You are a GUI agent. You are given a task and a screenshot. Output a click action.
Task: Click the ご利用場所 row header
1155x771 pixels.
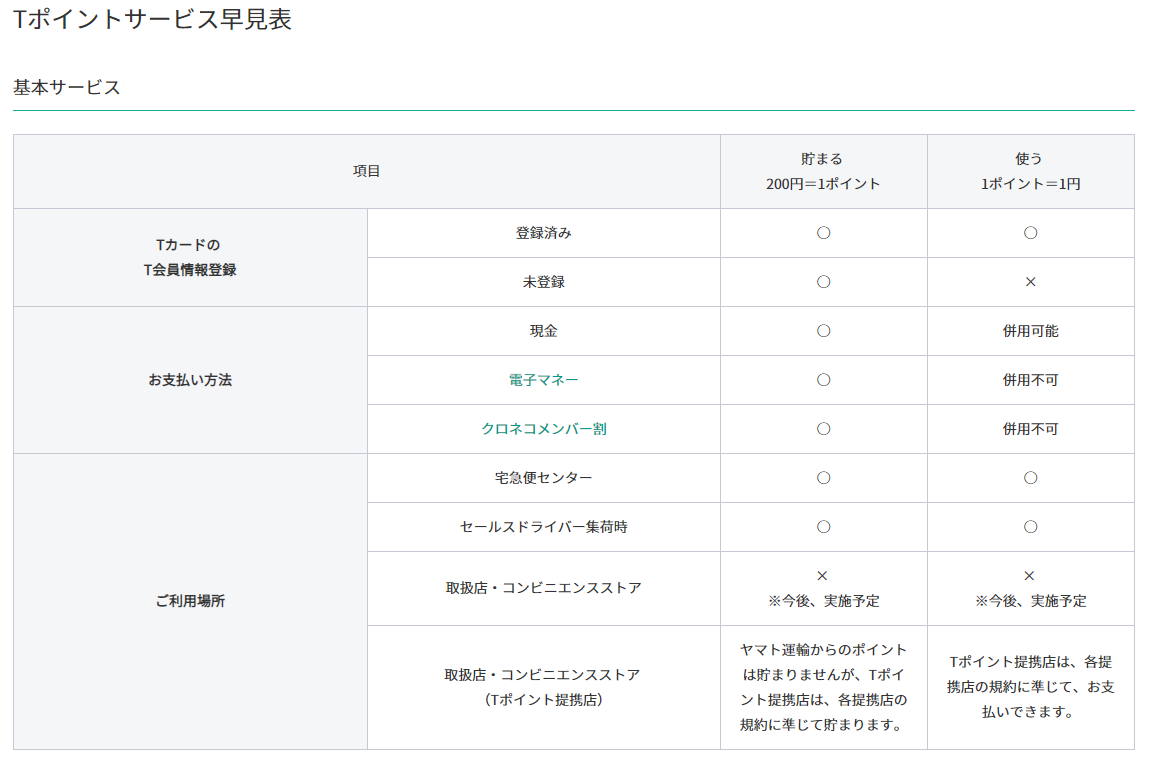(190, 601)
